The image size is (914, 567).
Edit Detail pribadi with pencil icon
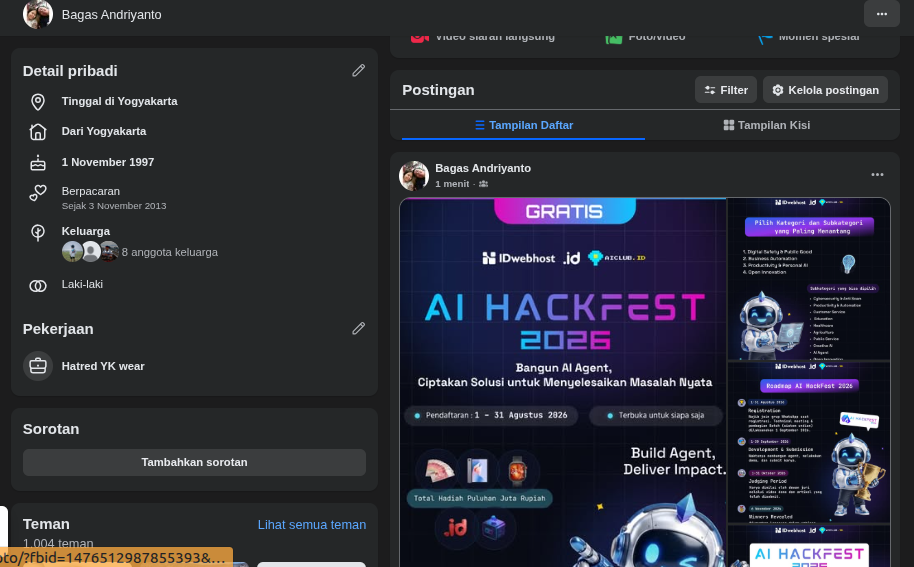pos(358,71)
